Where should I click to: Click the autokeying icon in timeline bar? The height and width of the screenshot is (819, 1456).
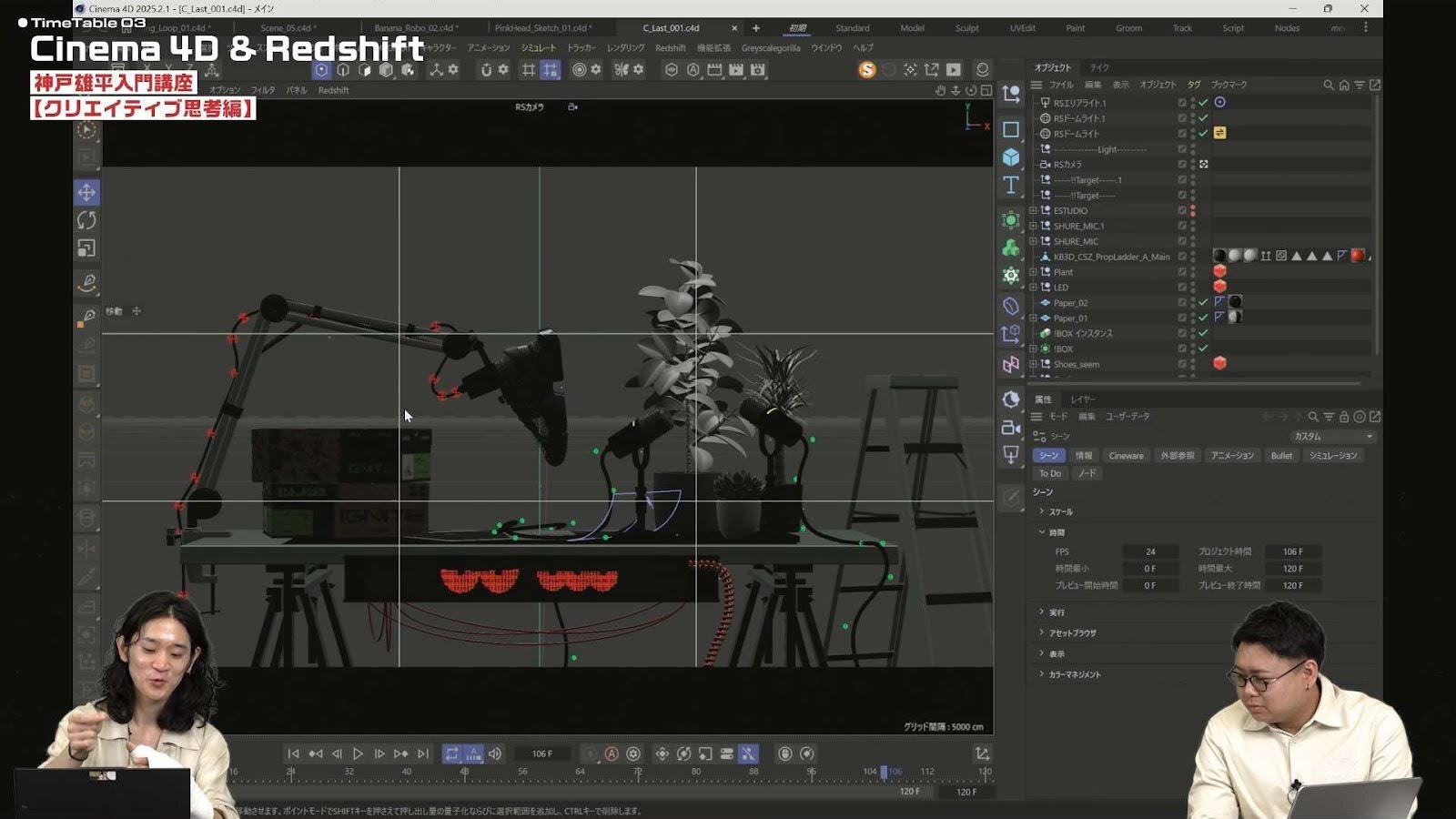[612, 753]
